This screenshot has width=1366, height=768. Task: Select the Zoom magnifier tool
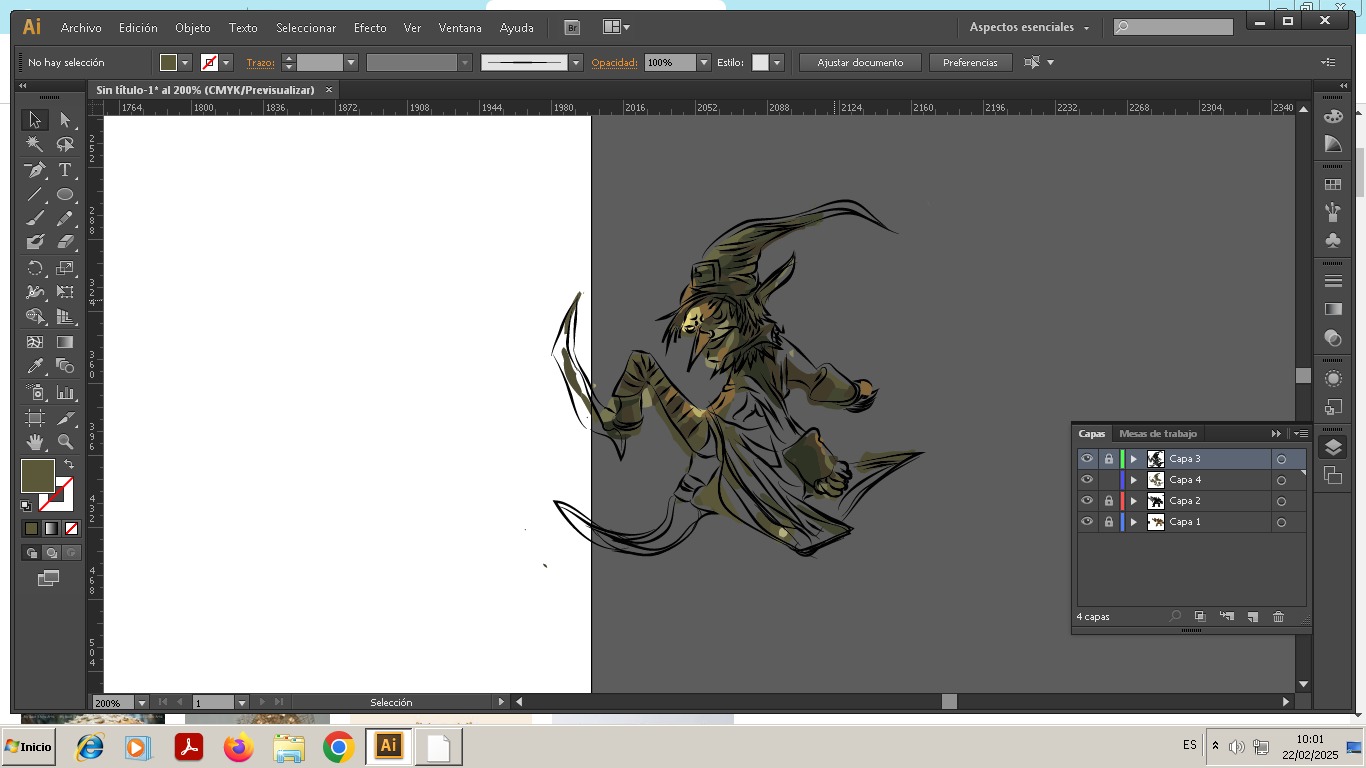pyautogui.click(x=65, y=442)
